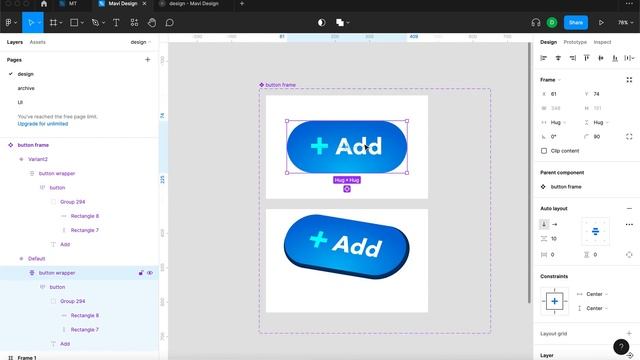
Task: Edit the corner radius field
Action: 602,136
